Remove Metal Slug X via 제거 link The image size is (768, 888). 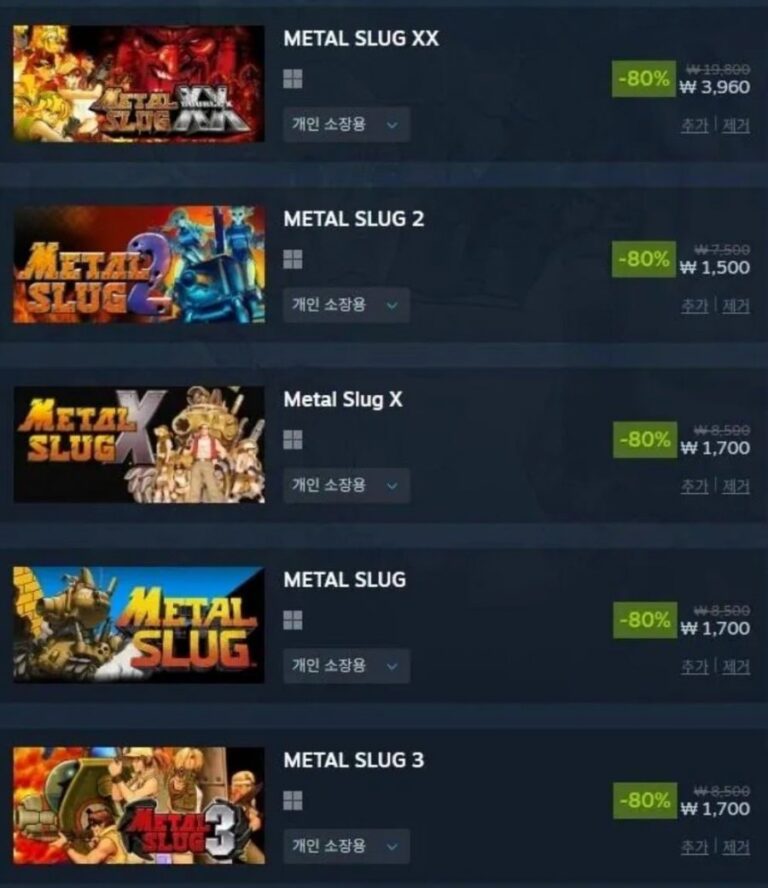coord(736,486)
